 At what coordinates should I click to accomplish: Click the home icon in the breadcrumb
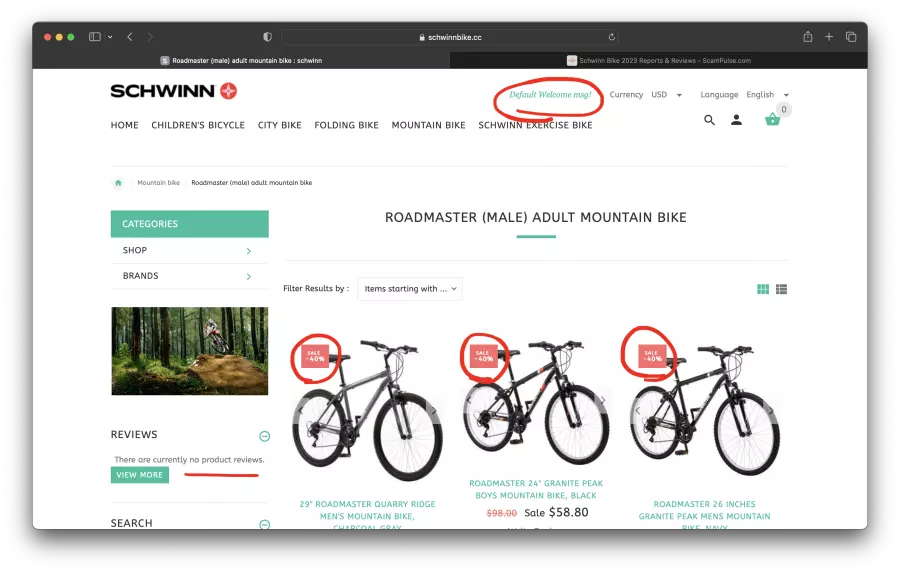(x=118, y=183)
